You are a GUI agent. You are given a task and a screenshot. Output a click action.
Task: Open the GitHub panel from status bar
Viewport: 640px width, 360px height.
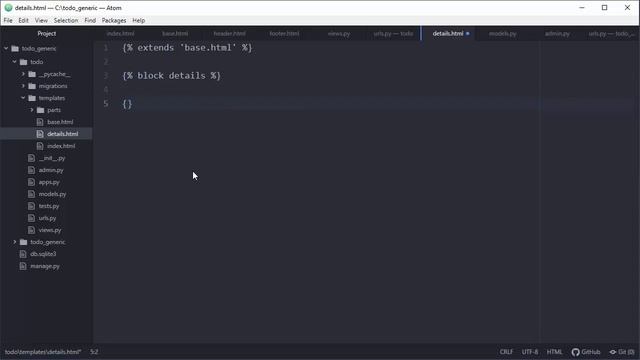[x=586, y=352]
